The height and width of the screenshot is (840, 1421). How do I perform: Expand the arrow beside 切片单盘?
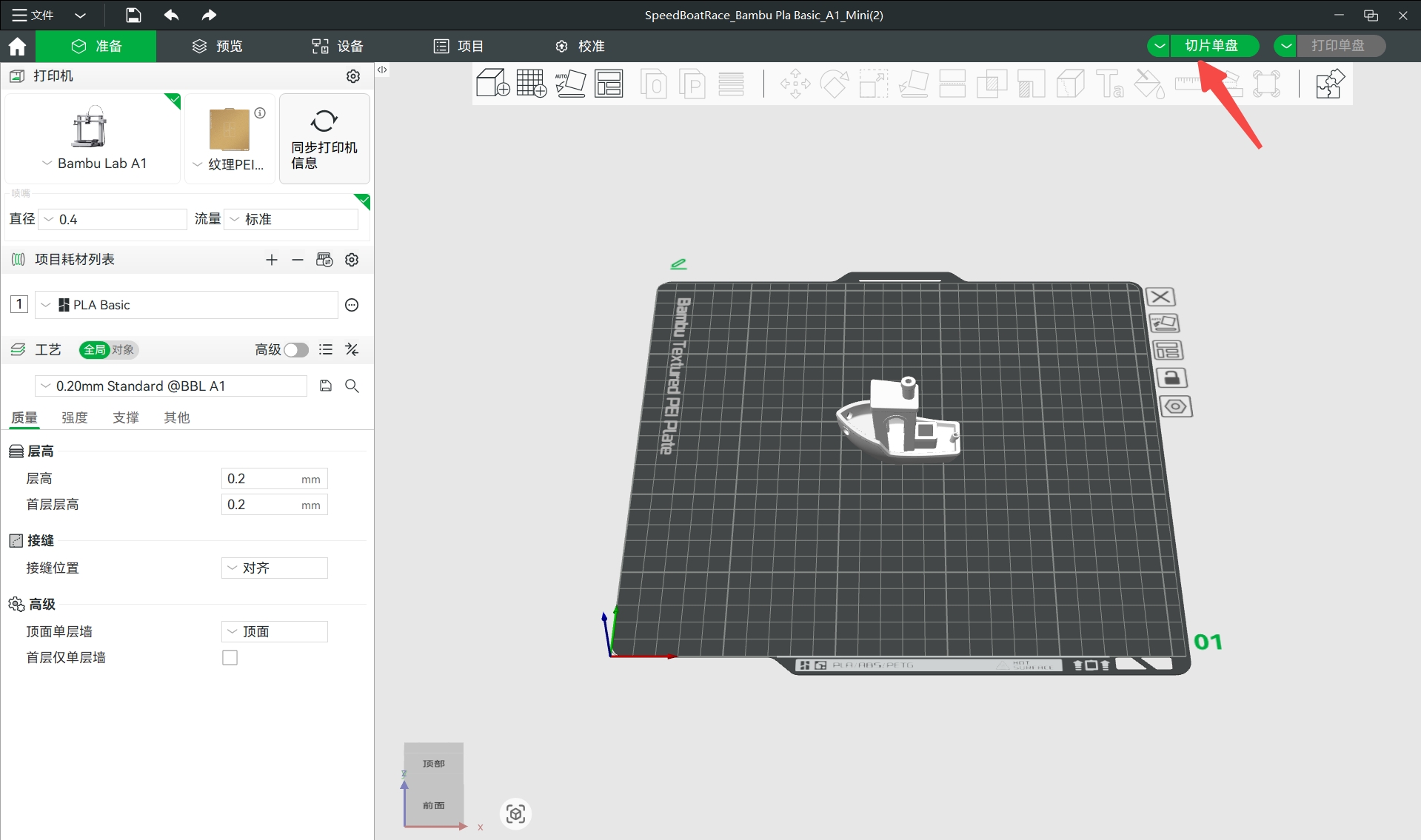pyautogui.click(x=1159, y=46)
